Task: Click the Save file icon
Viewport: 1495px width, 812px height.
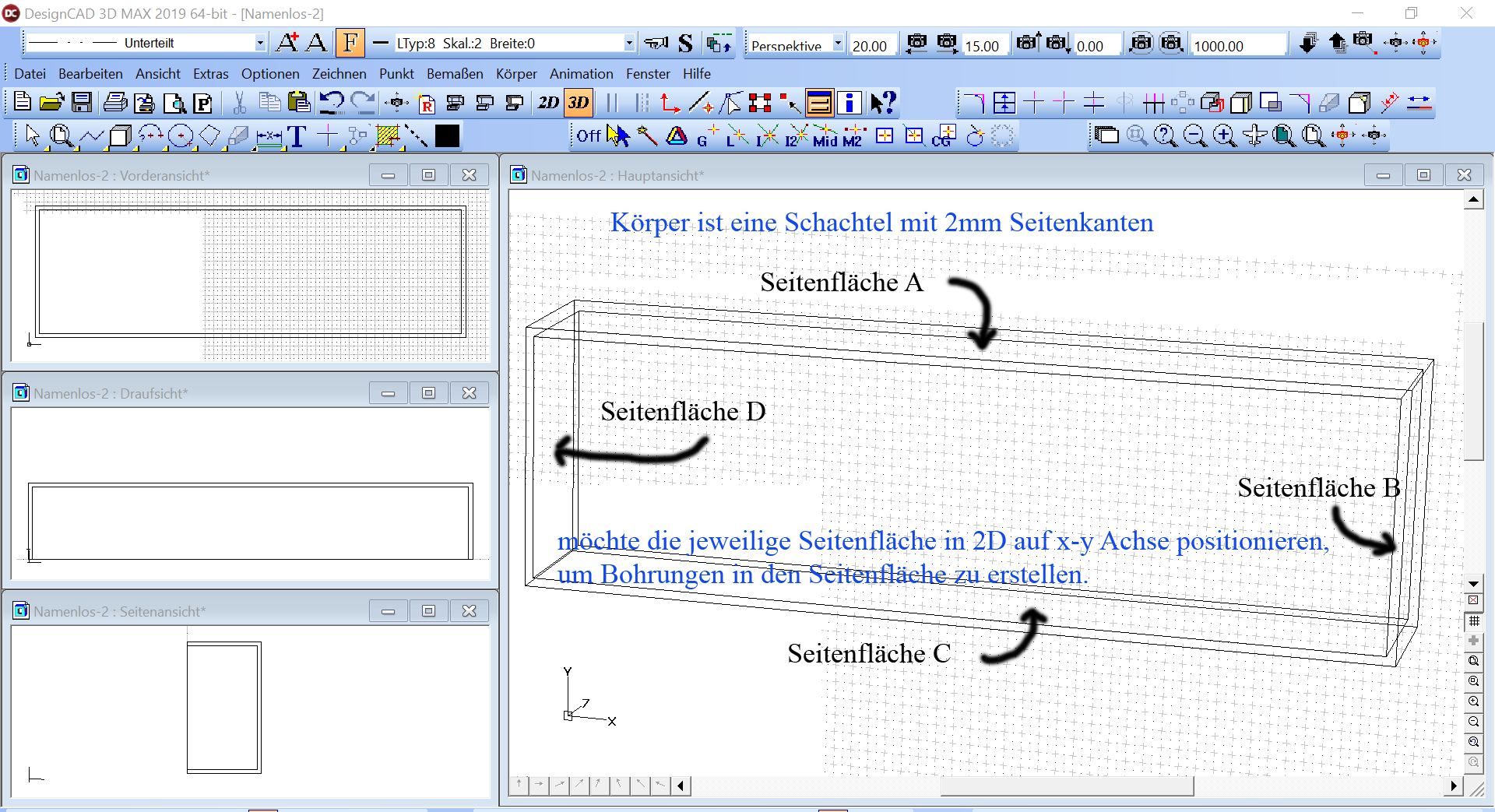Action: tap(82, 103)
